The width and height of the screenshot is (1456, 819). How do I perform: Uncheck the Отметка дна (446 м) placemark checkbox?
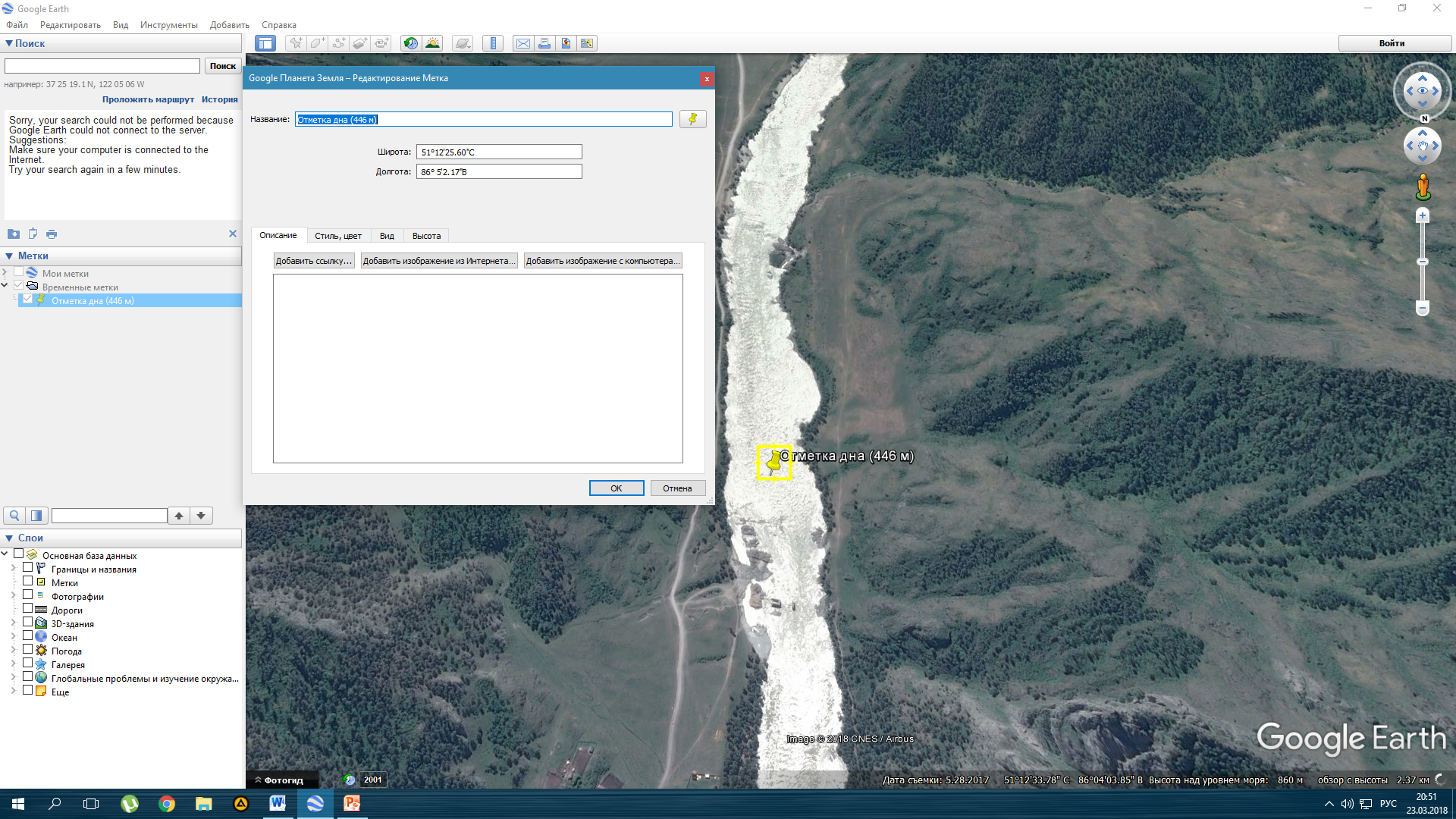28,299
